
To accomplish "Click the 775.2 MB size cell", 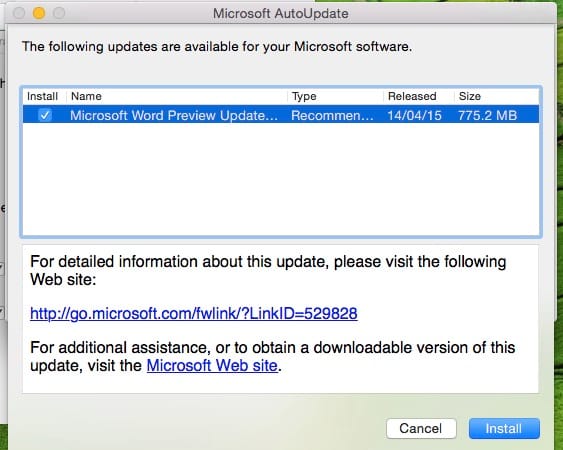I will 487,115.
